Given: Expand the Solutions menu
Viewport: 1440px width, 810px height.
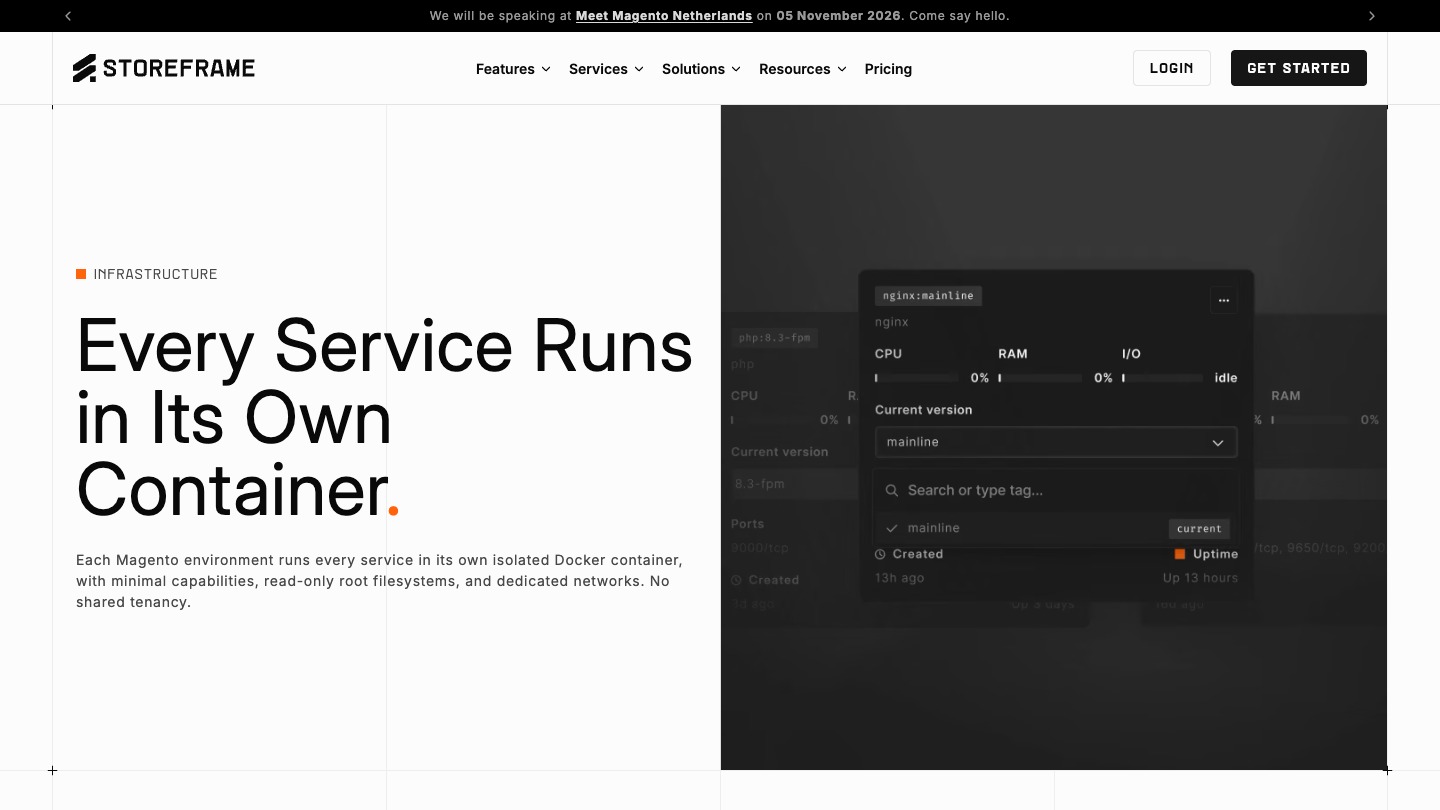Looking at the screenshot, I should (x=701, y=69).
